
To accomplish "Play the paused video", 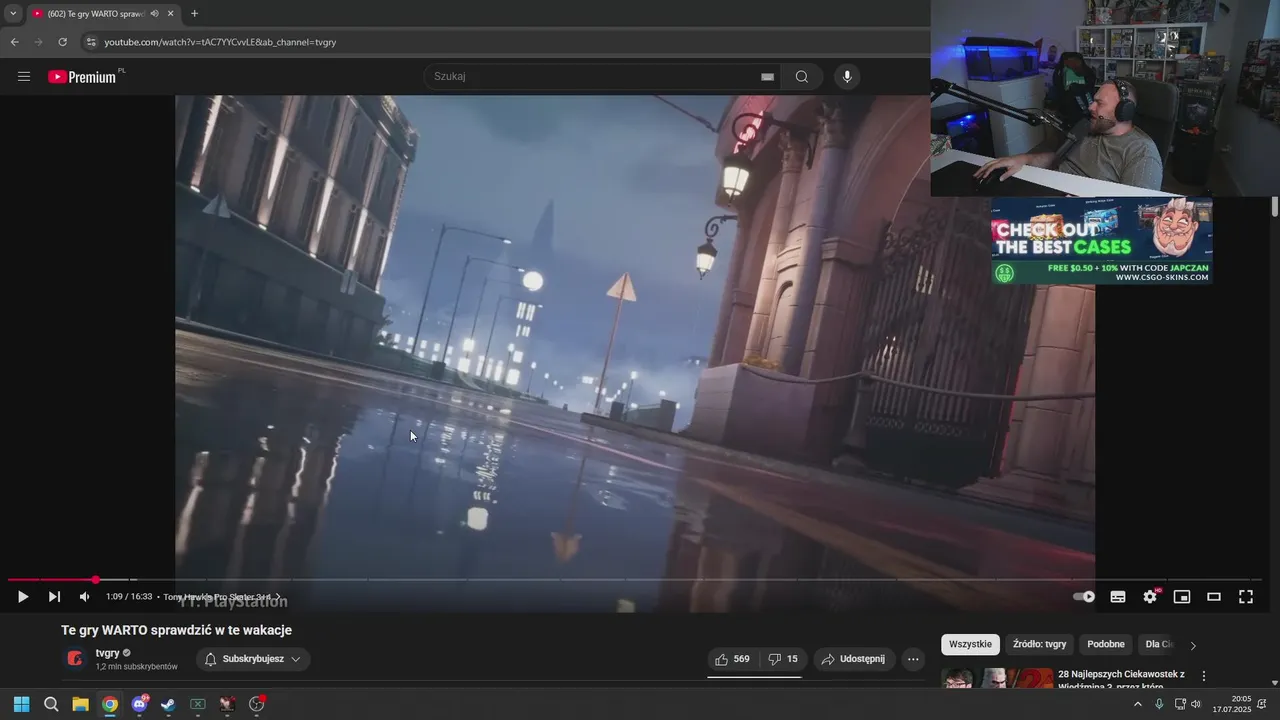I will click(22, 597).
